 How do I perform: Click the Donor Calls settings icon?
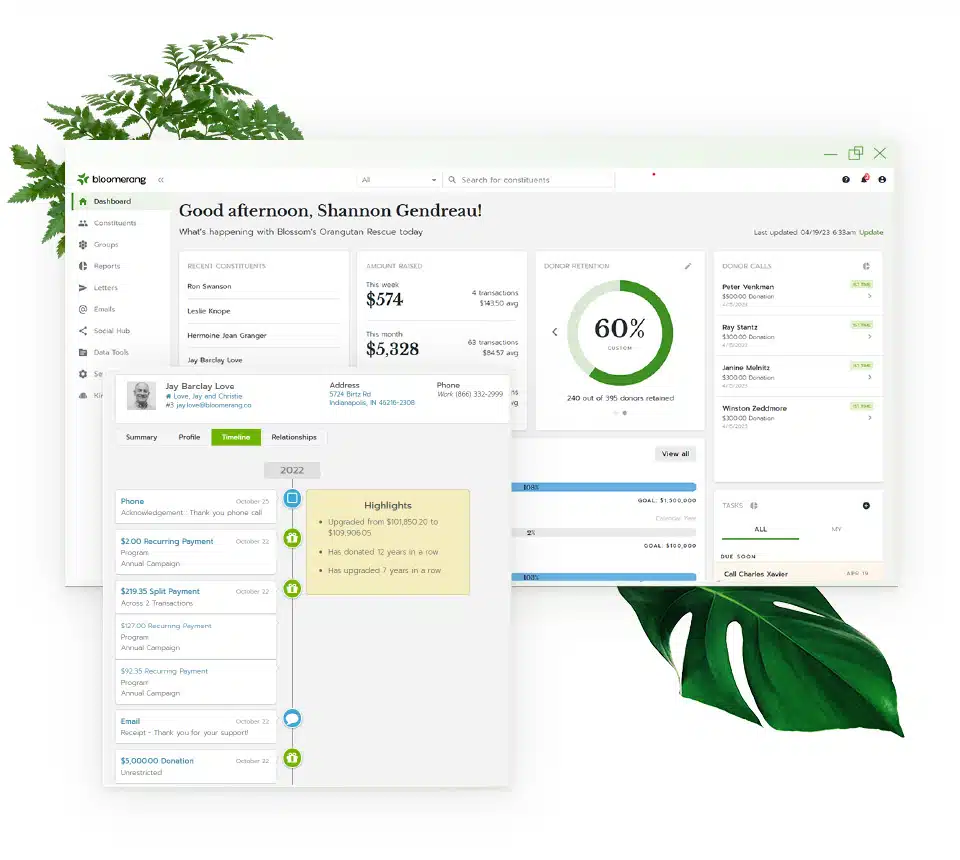866,266
